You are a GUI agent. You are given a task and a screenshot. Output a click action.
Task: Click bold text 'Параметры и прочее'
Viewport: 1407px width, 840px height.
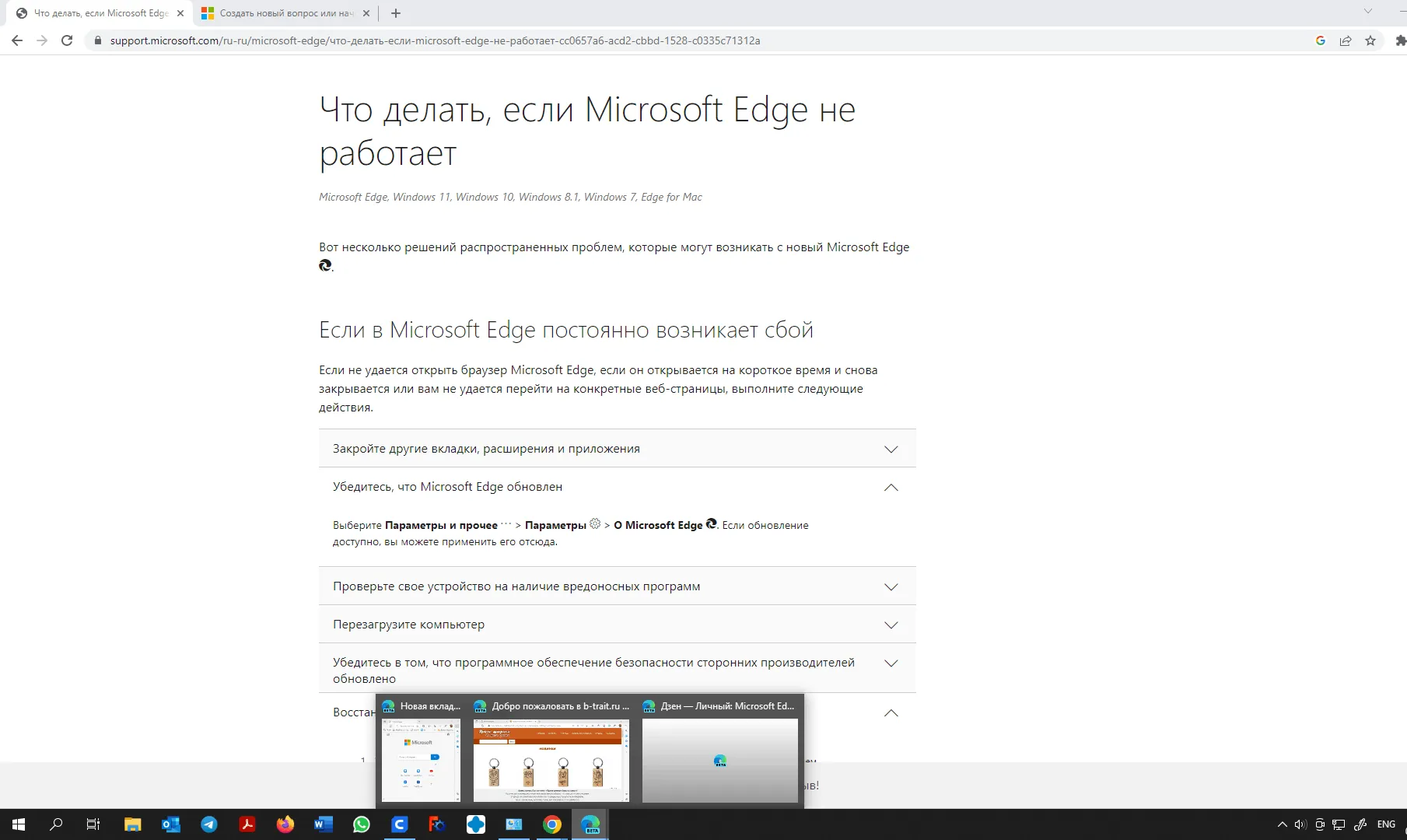(x=441, y=526)
